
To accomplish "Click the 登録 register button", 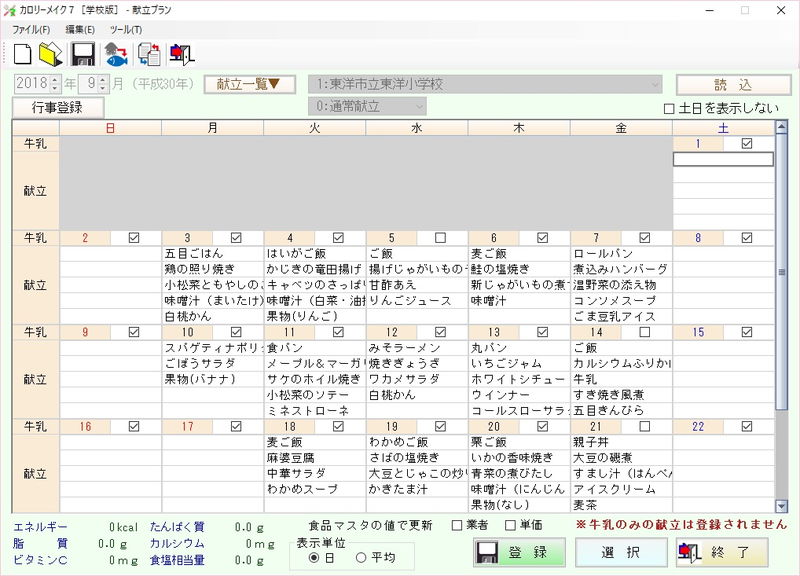I will 519,552.
